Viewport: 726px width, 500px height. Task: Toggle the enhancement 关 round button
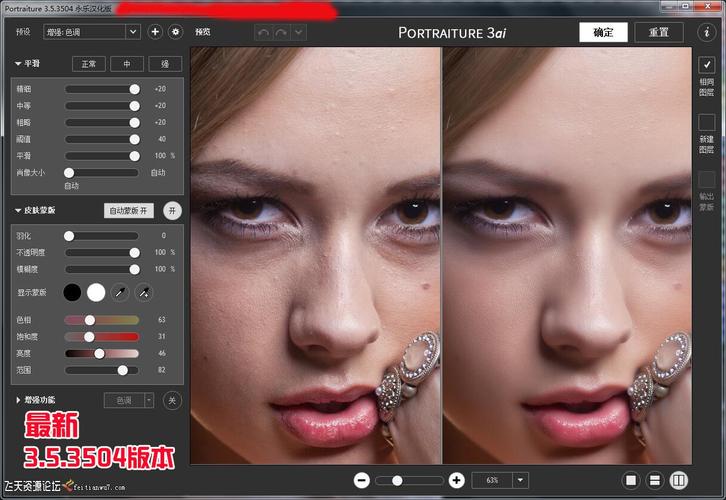pos(172,400)
